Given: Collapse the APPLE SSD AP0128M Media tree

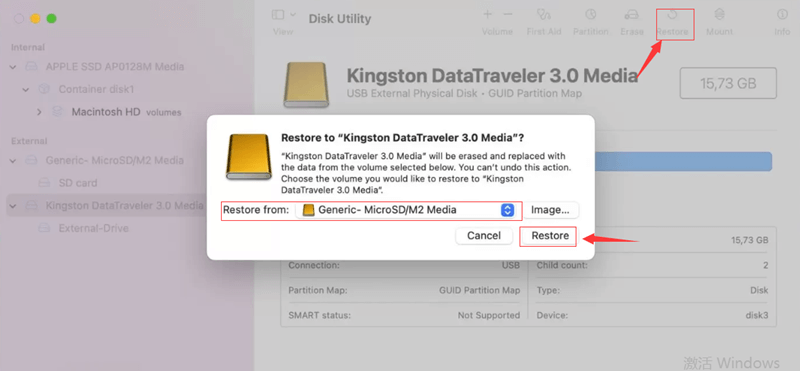Looking at the screenshot, I should [x=13, y=67].
